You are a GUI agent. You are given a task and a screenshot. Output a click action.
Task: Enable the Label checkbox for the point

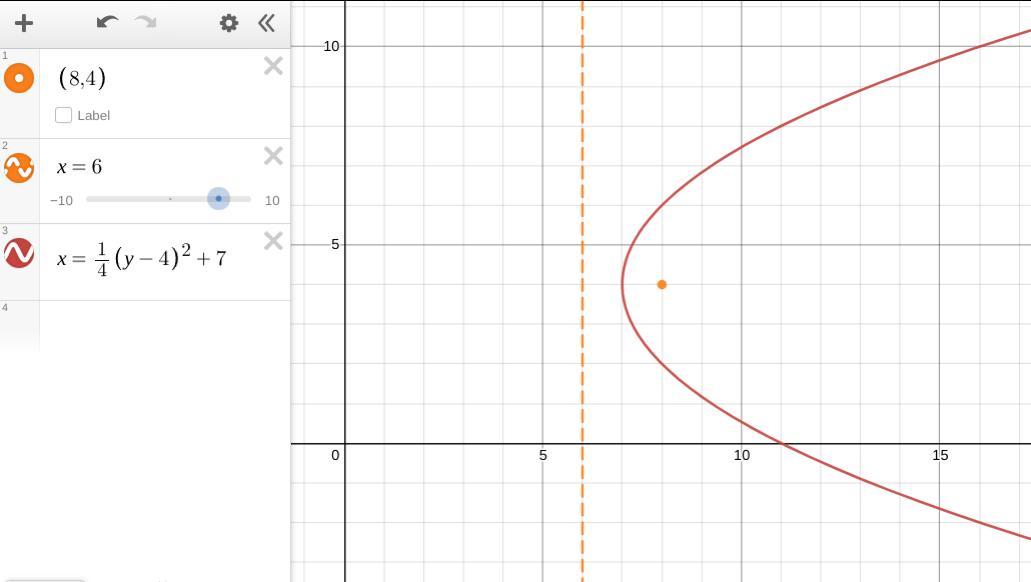tap(63, 115)
